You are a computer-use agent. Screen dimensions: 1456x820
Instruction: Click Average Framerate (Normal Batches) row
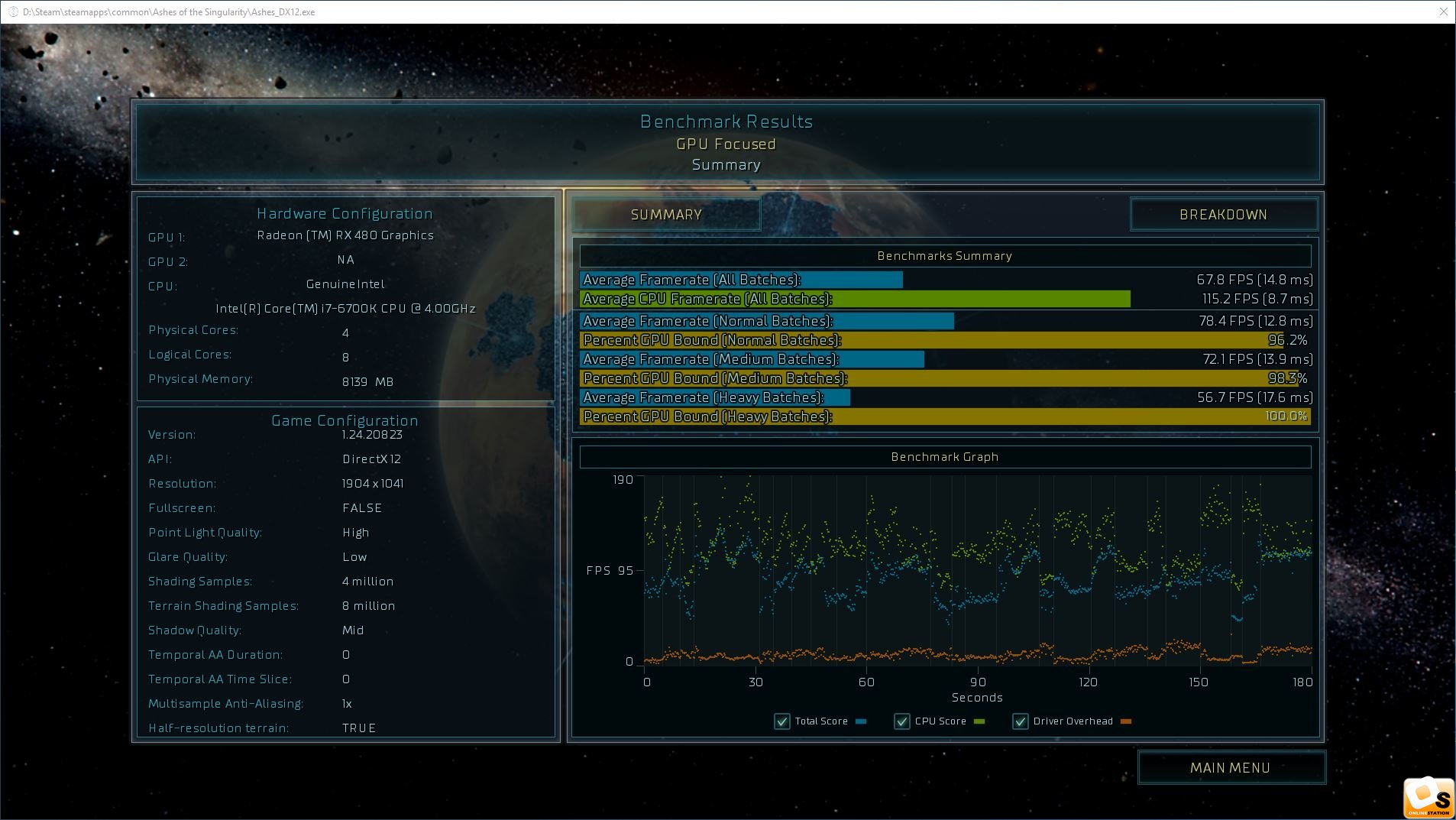[x=946, y=321]
